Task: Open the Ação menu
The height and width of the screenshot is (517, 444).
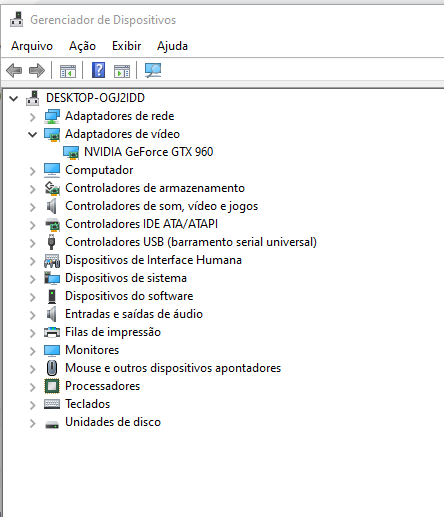Action: point(82,46)
